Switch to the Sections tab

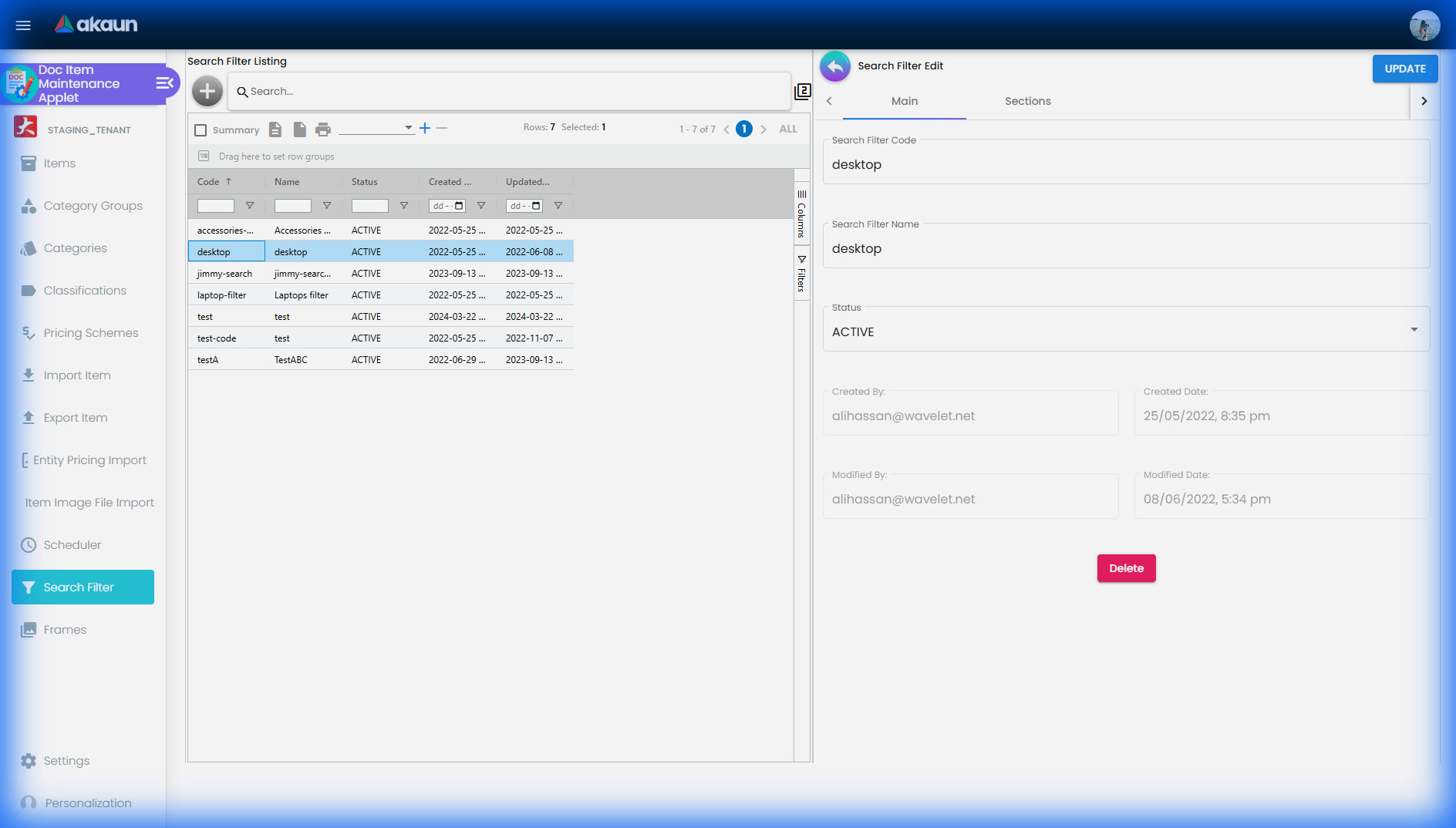point(1027,101)
